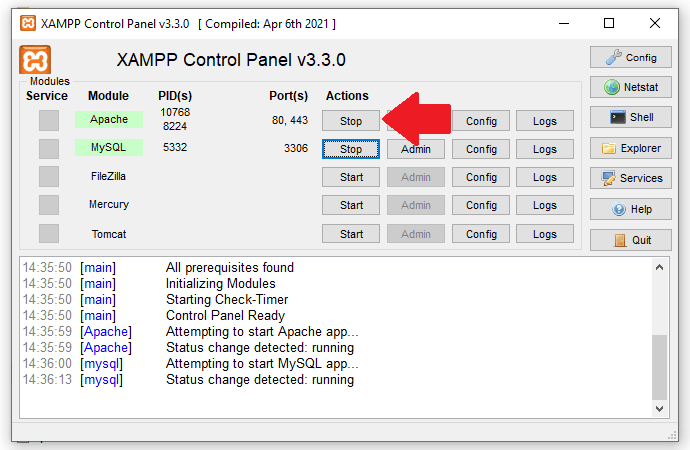Open the Services manager
The image size is (690, 450).
(631, 178)
